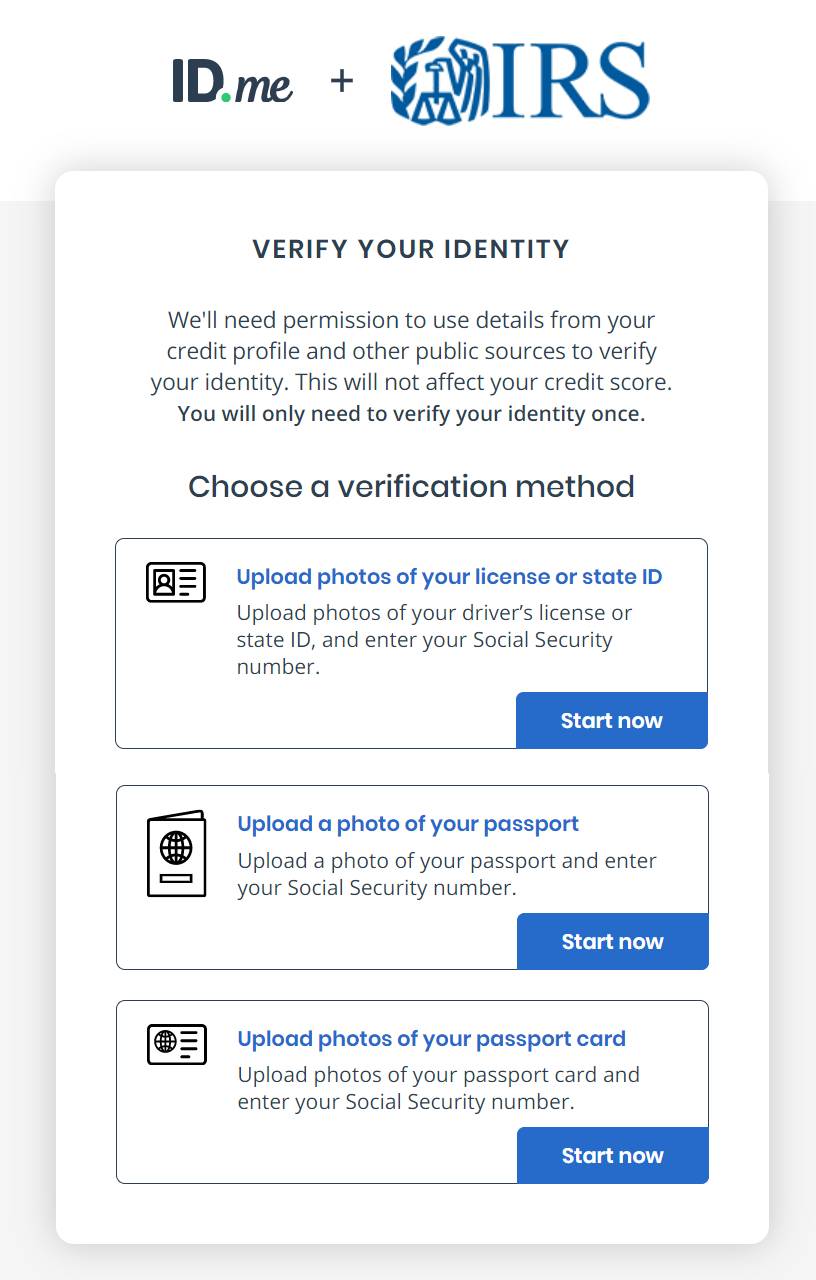Click the "VERIFY YOUR IDENTITY" heading
Viewport: 816px width, 1280px height.
tap(411, 249)
